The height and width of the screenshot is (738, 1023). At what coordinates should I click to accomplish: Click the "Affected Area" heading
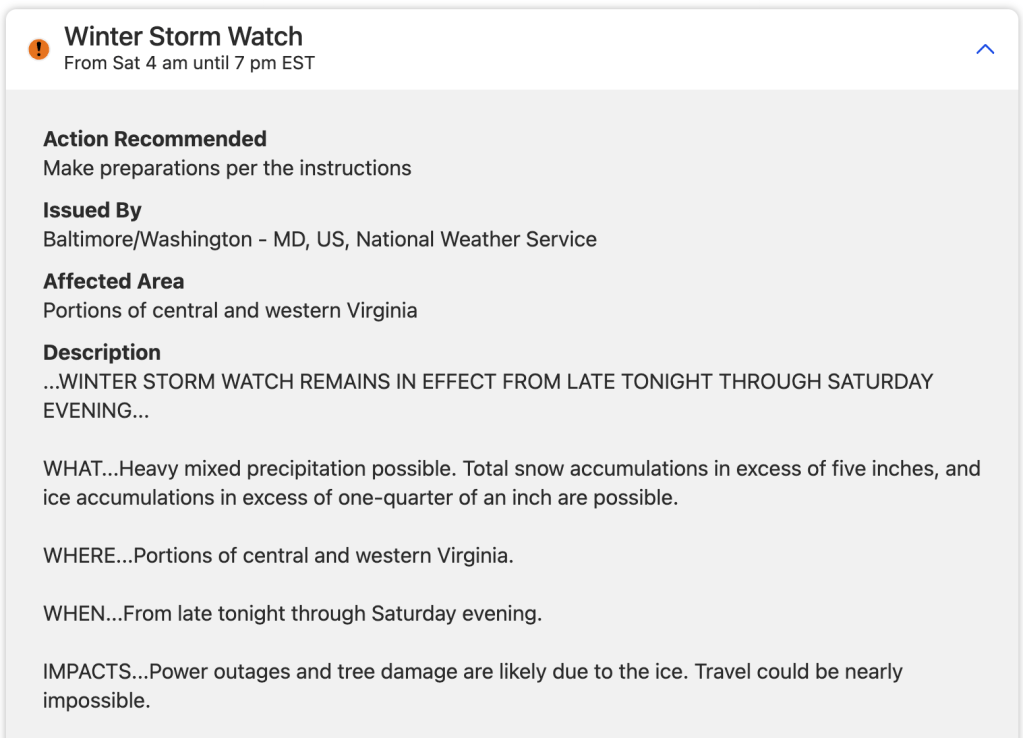[x=114, y=281]
